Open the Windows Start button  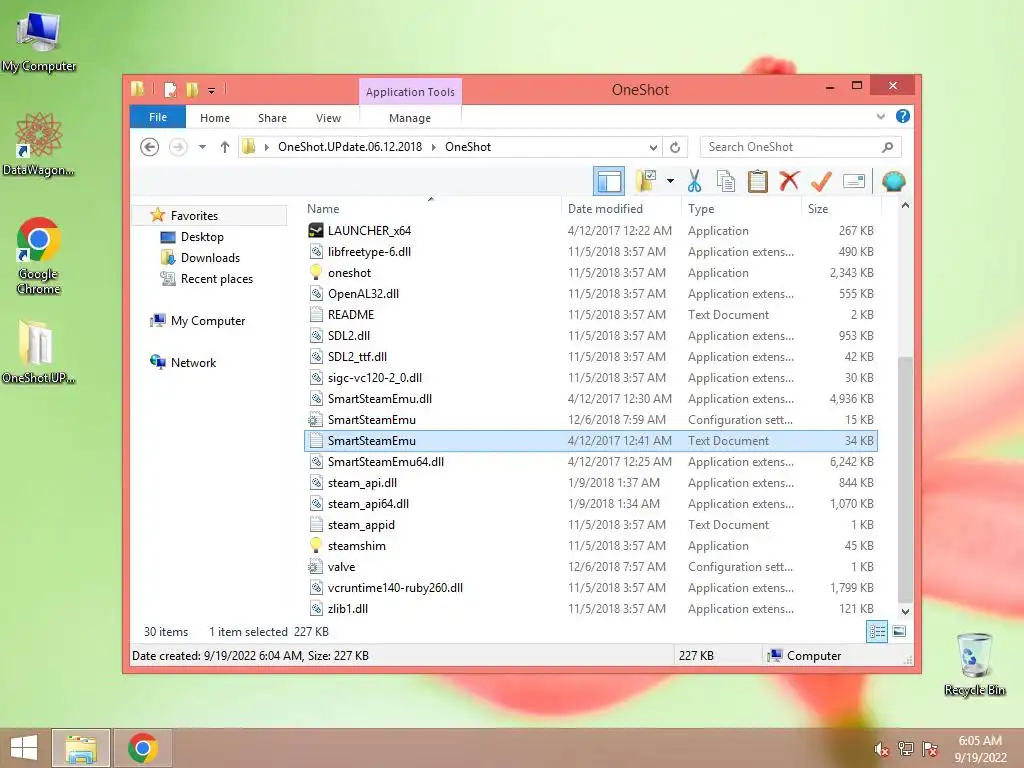[x=24, y=748]
